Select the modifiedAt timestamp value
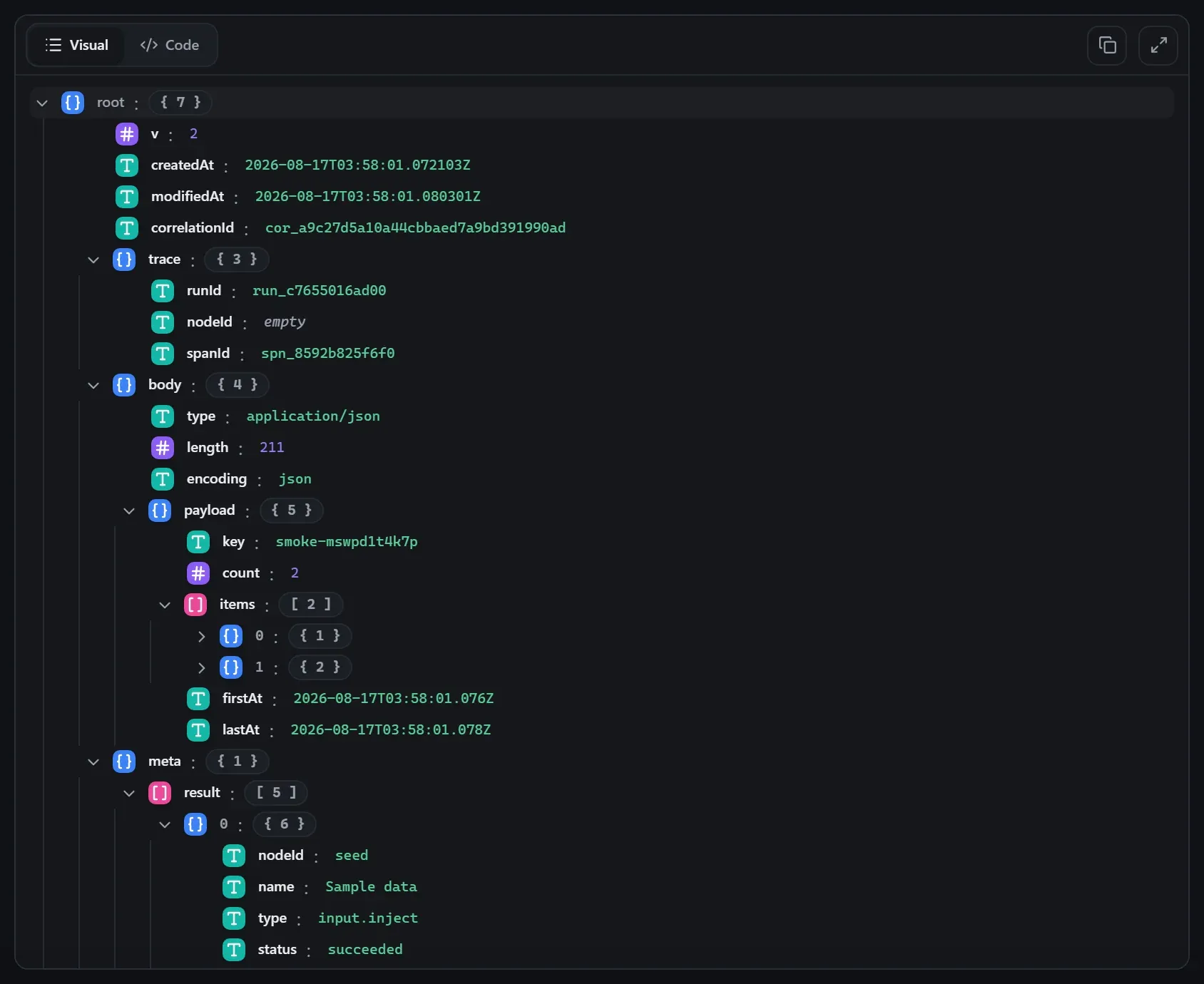Screen dimensions: 1204x984 click(x=367, y=197)
